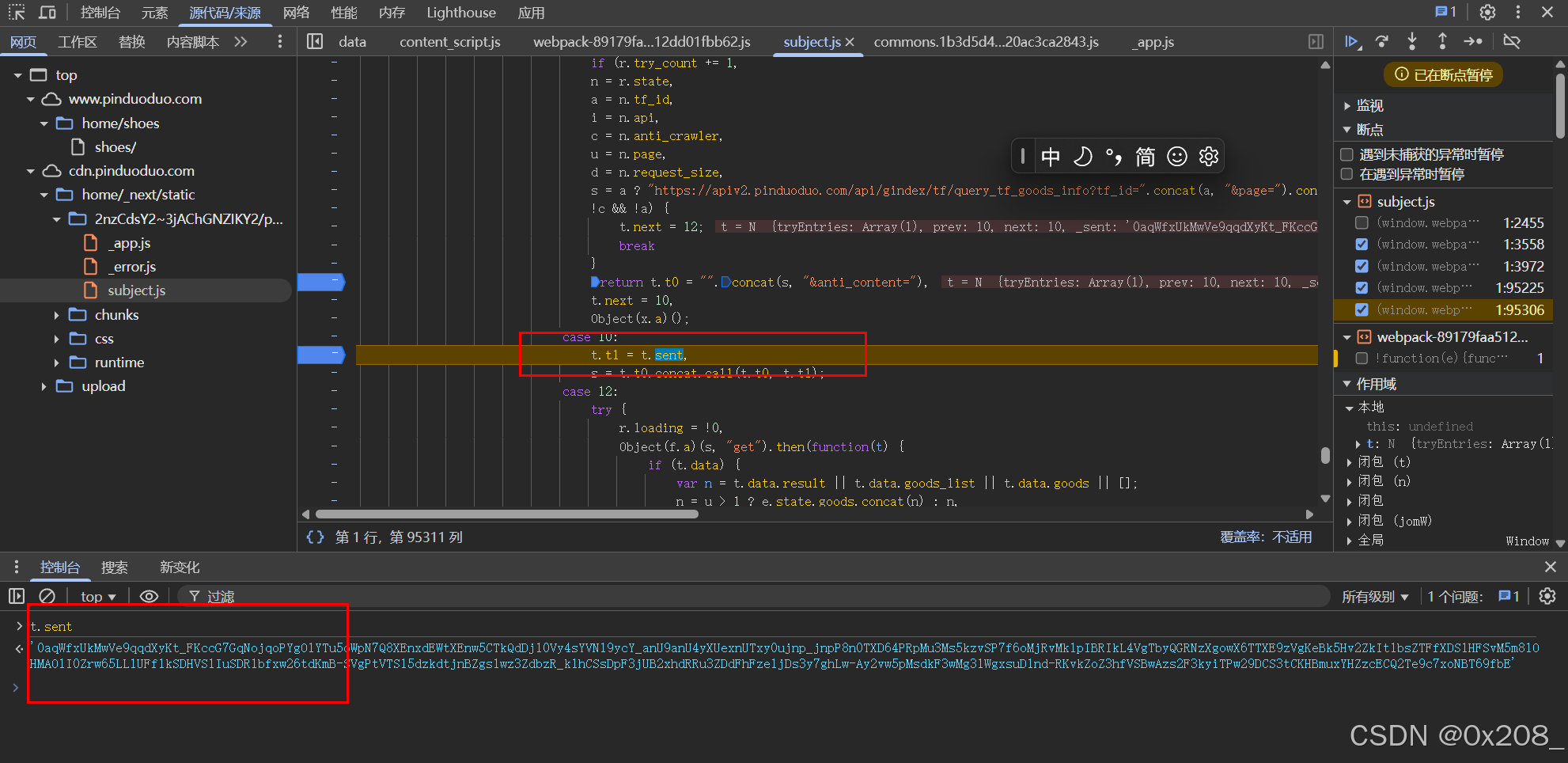Uncheck the breakpoint at 1:3558
The width and height of the screenshot is (1568, 763).
pos(1362,245)
